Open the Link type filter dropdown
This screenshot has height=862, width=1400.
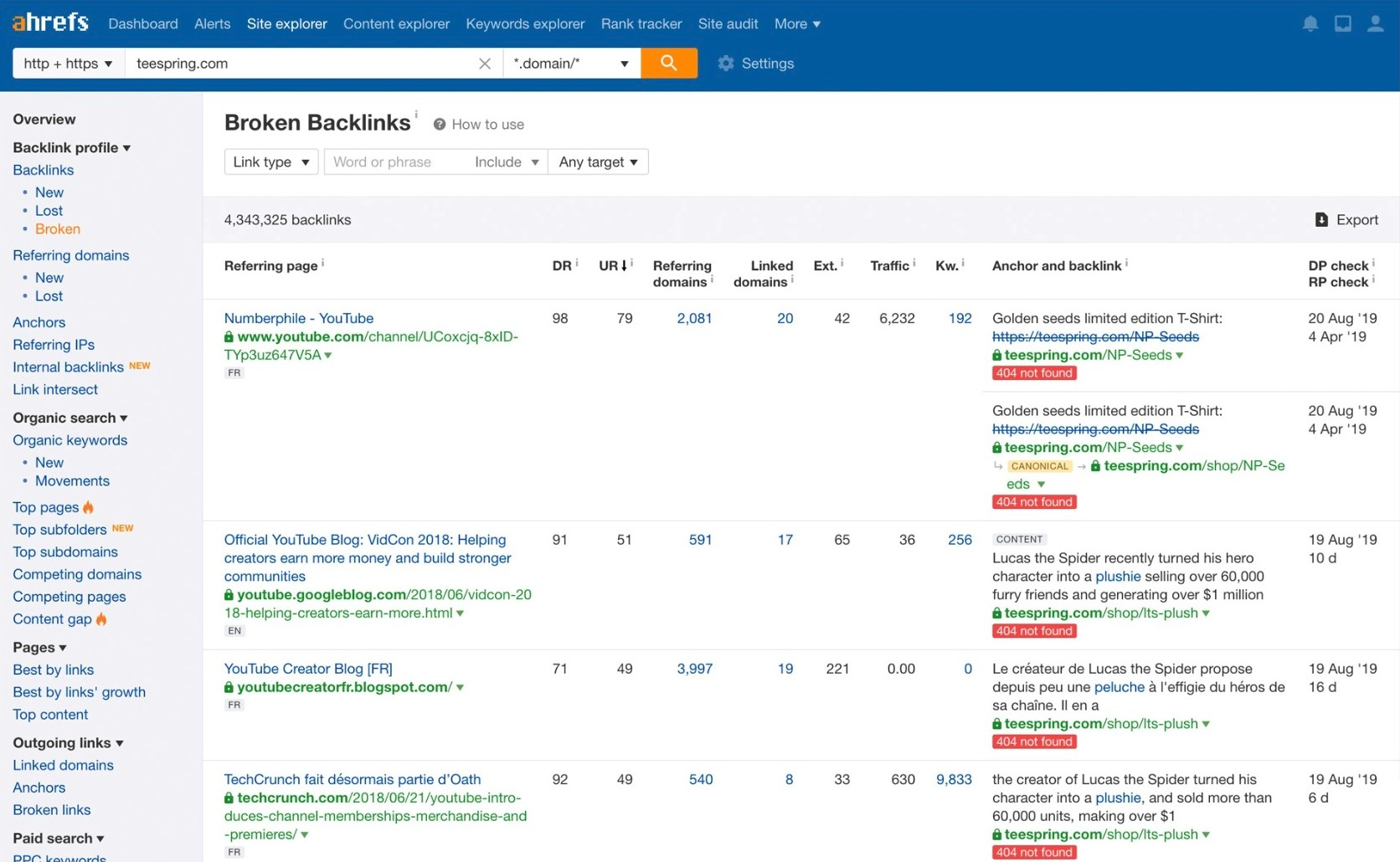click(271, 162)
